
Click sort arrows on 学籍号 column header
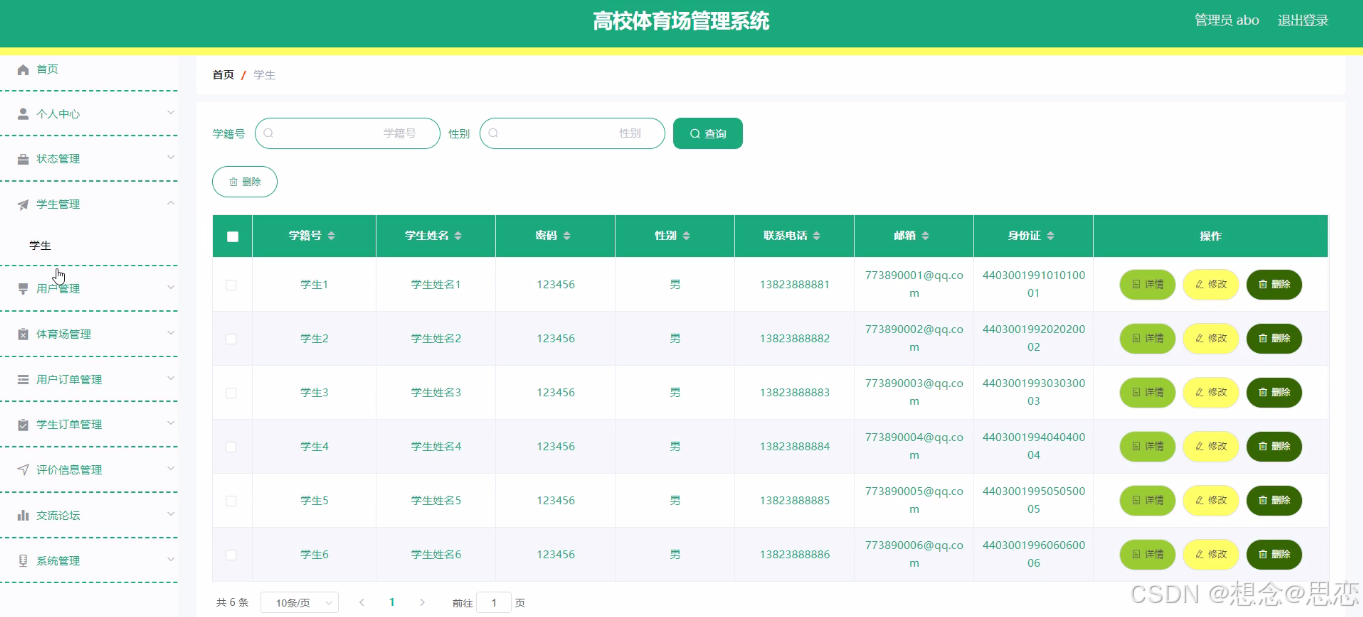click(x=332, y=236)
